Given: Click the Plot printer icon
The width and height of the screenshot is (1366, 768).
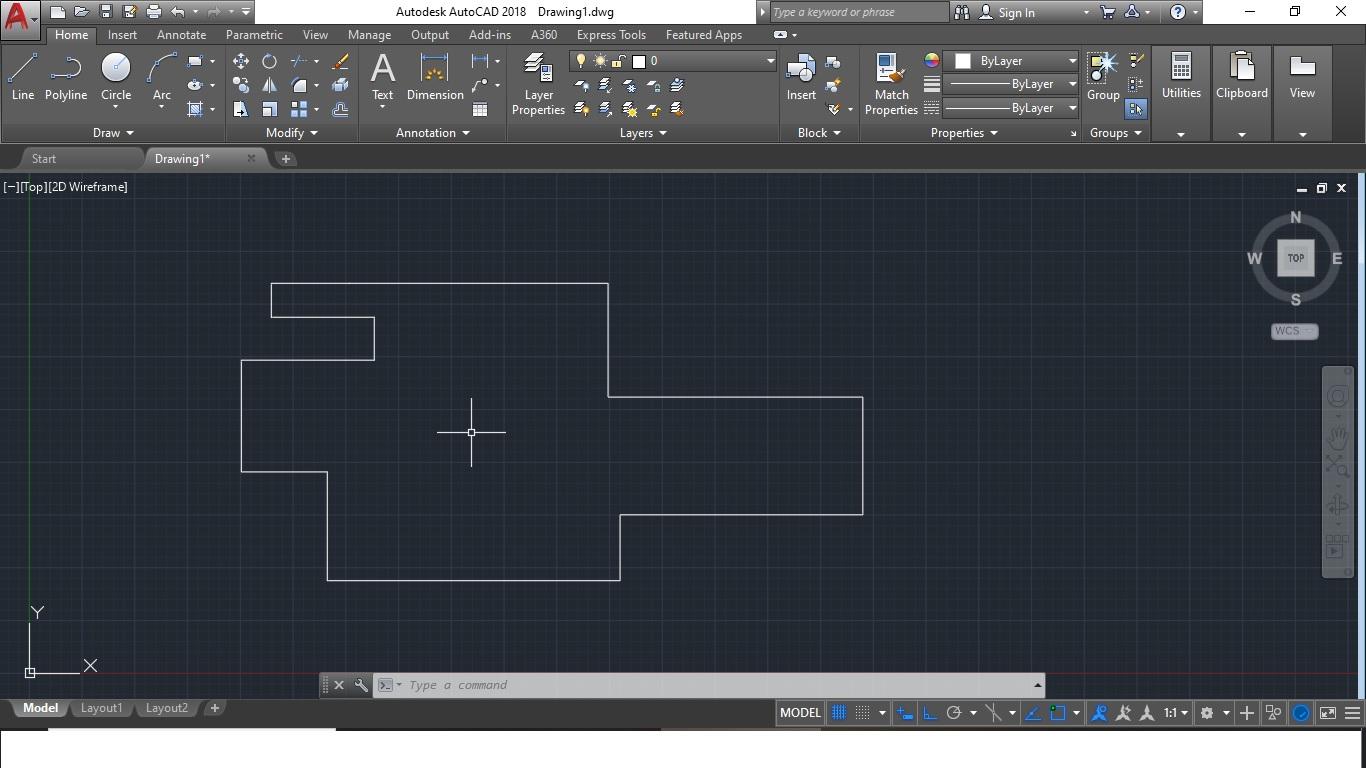Looking at the screenshot, I should coord(154,12).
